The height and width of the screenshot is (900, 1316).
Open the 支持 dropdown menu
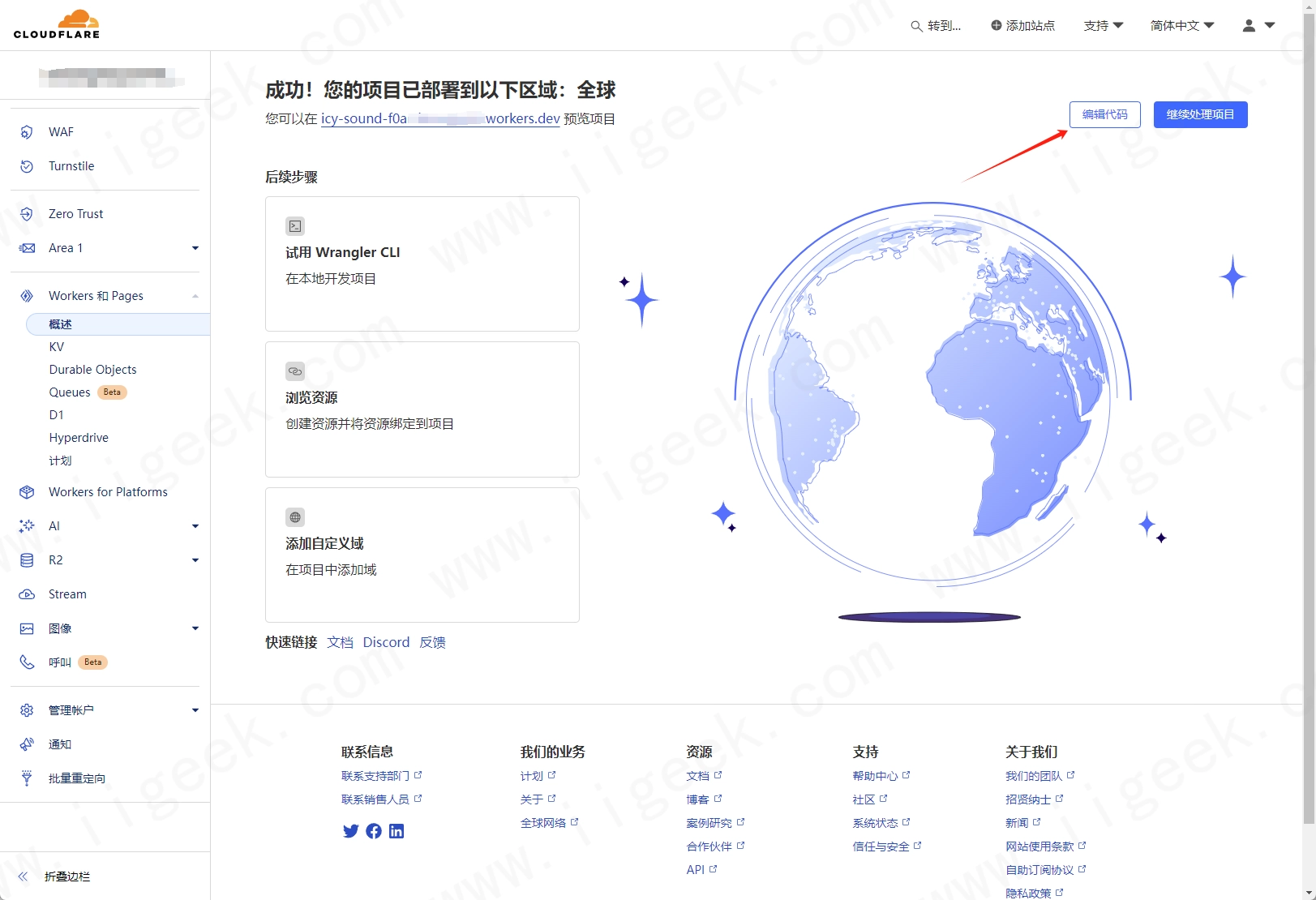(x=1103, y=25)
